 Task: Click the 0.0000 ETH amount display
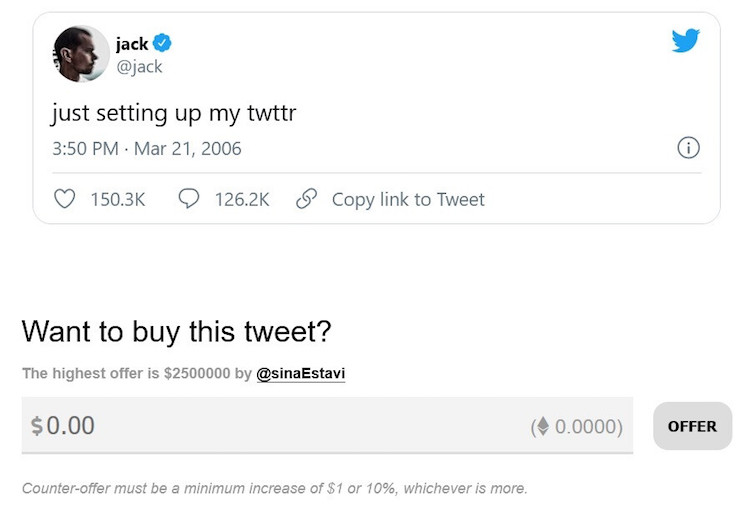[x=589, y=427]
